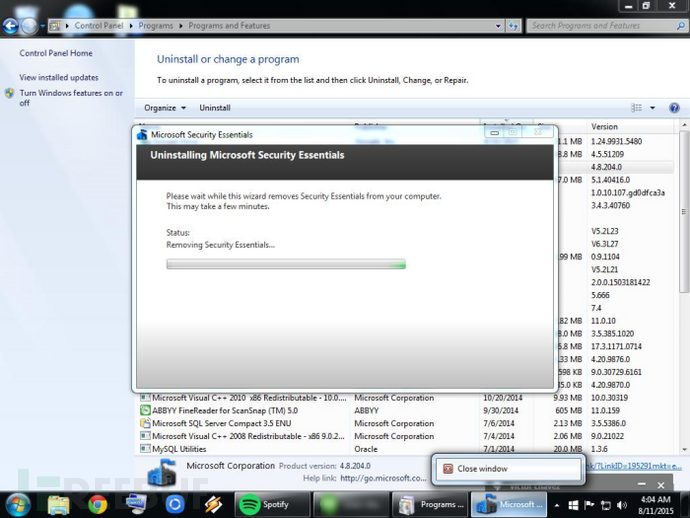Click the 9/30/2014 install date
The height and width of the screenshot is (518, 690).
[x=501, y=411]
